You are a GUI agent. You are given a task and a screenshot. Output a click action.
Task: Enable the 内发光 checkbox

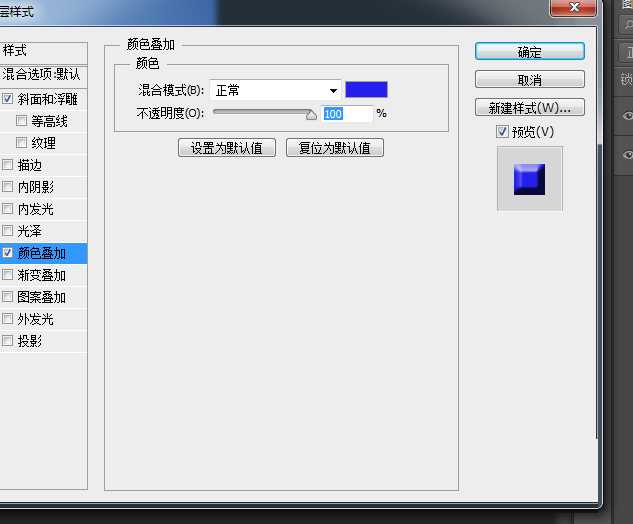pyautogui.click(x=7, y=208)
